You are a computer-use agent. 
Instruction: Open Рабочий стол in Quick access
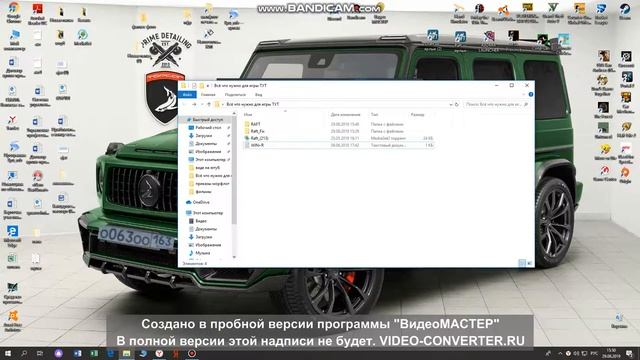click(208, 128)
